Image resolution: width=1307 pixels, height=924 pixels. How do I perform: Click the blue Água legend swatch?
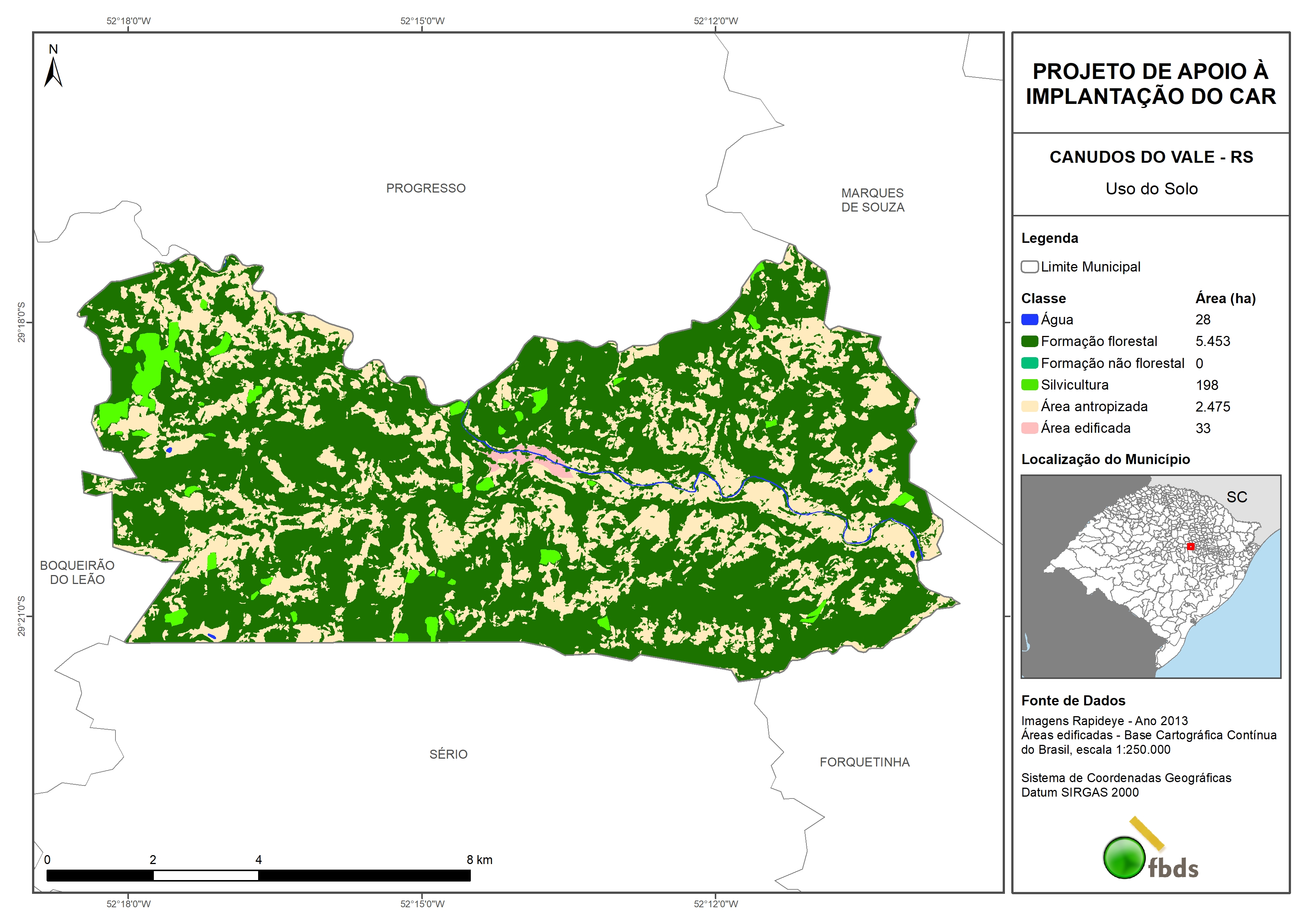pyautogui.click(x=1029, y=320)
